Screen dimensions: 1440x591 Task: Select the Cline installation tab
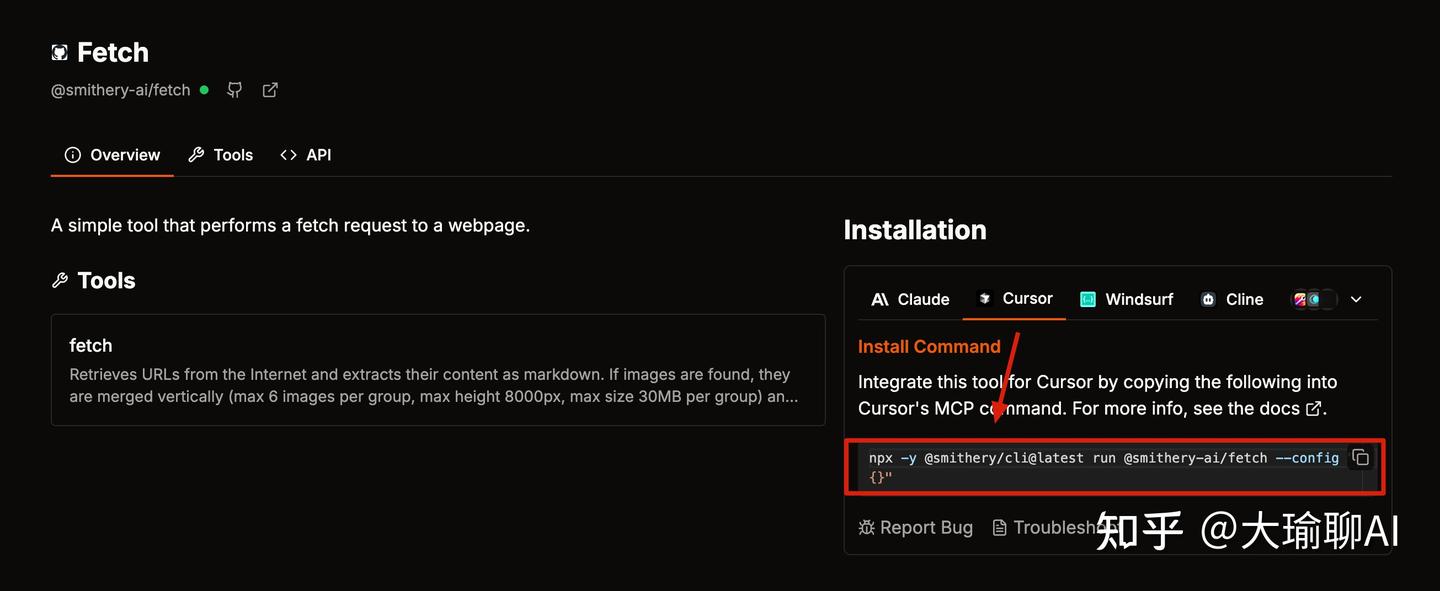pyautogui.click(x=1231, y=299)
